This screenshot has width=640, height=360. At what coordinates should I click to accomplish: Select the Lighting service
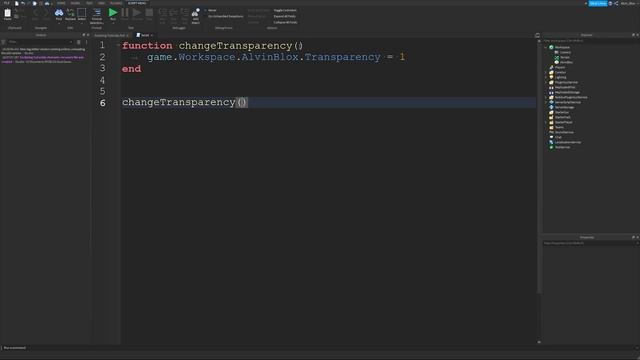[560, 77]
